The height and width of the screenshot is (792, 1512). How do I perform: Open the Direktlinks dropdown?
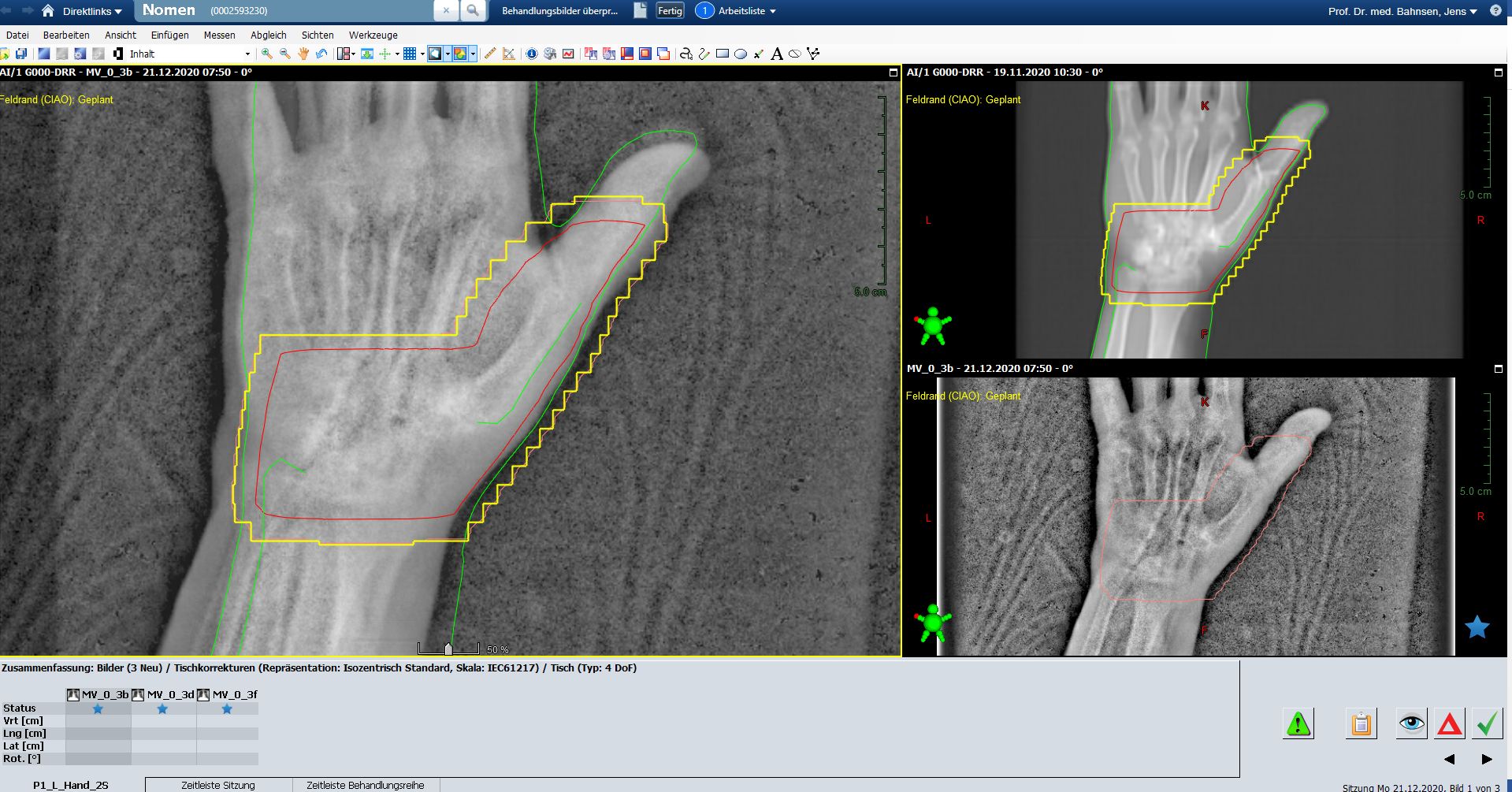click(92, 11)
